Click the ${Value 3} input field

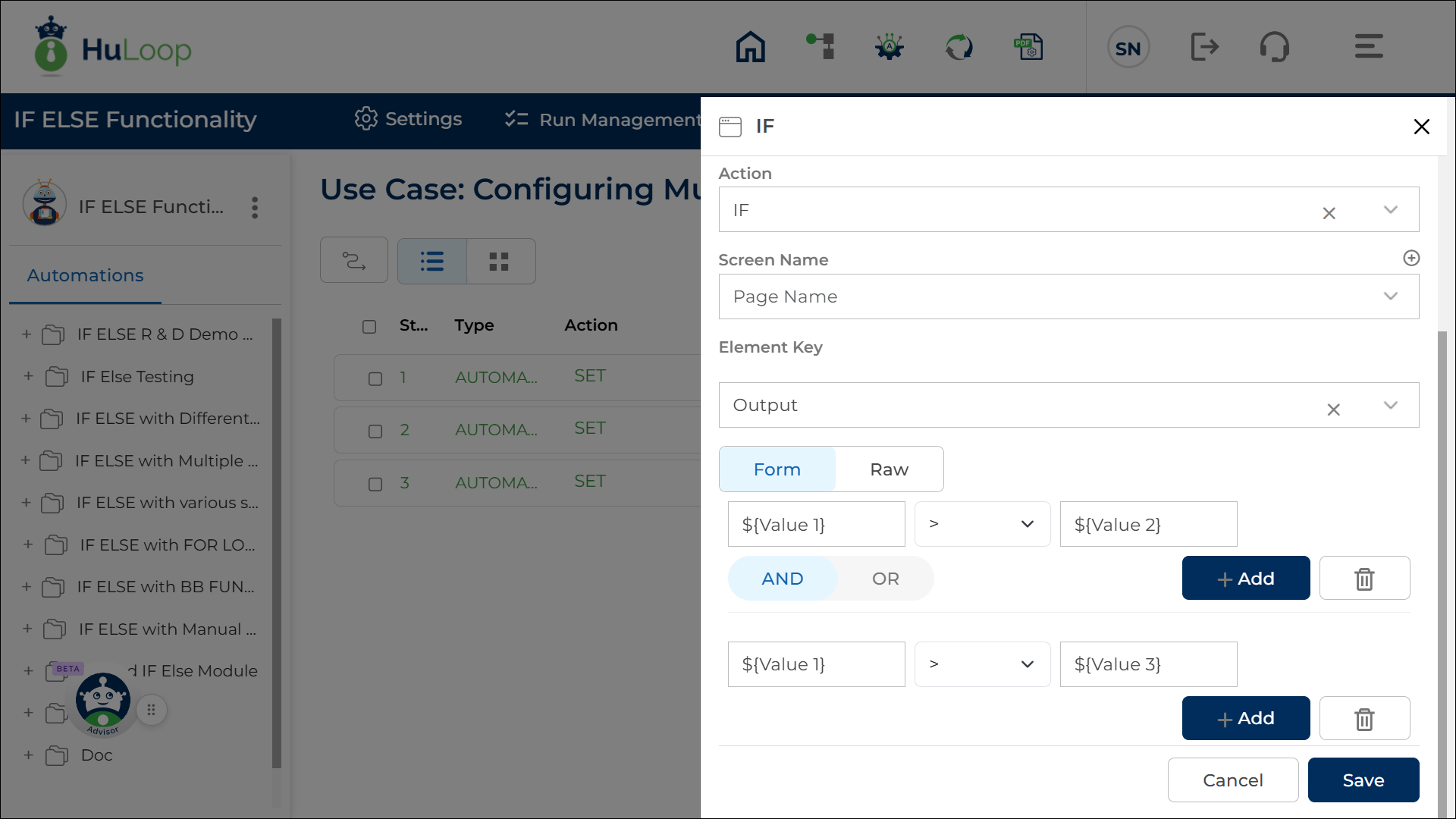1147,664
